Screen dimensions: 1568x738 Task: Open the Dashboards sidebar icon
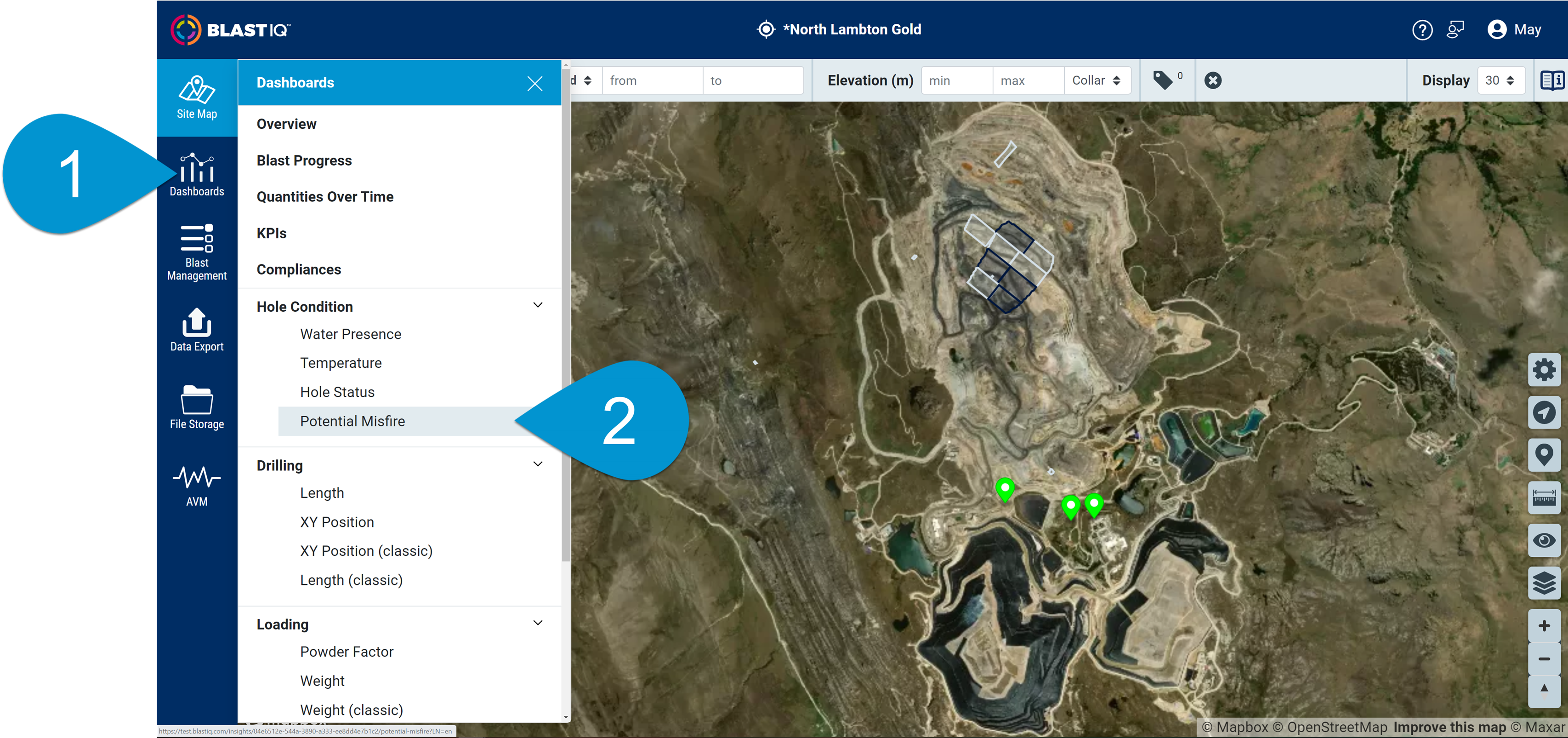coord(197,175)
